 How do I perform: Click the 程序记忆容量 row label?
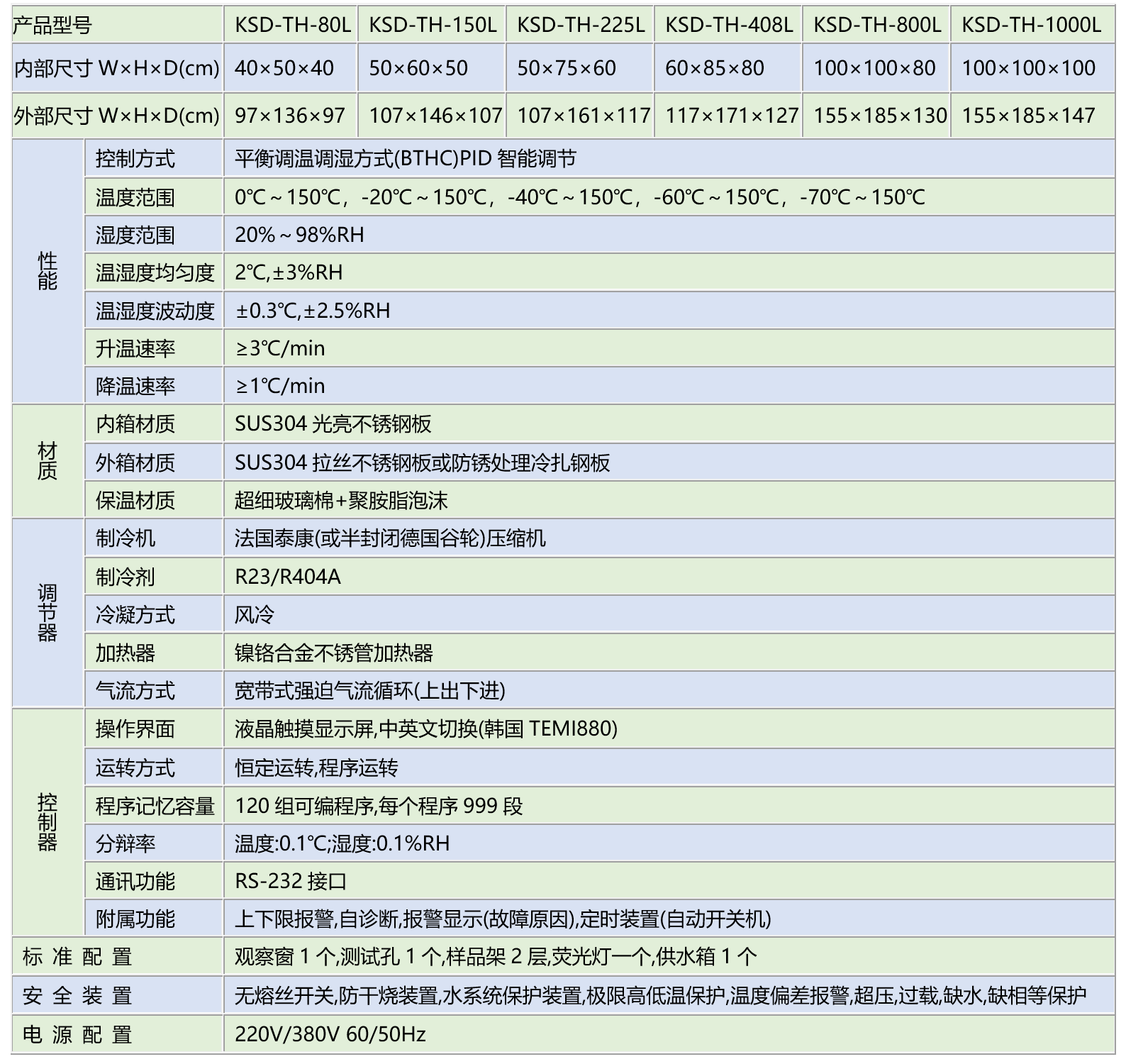point(155,806)
